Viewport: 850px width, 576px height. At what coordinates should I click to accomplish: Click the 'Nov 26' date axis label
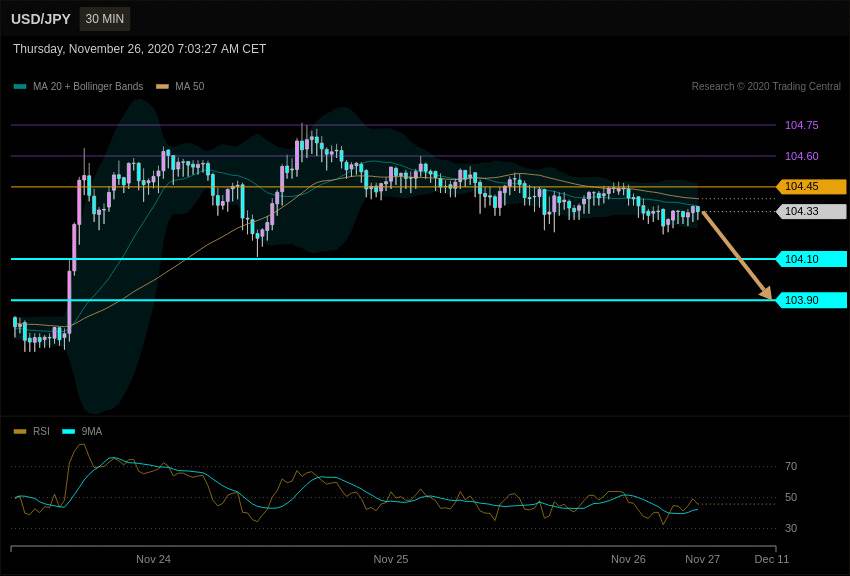click(628, 559)
